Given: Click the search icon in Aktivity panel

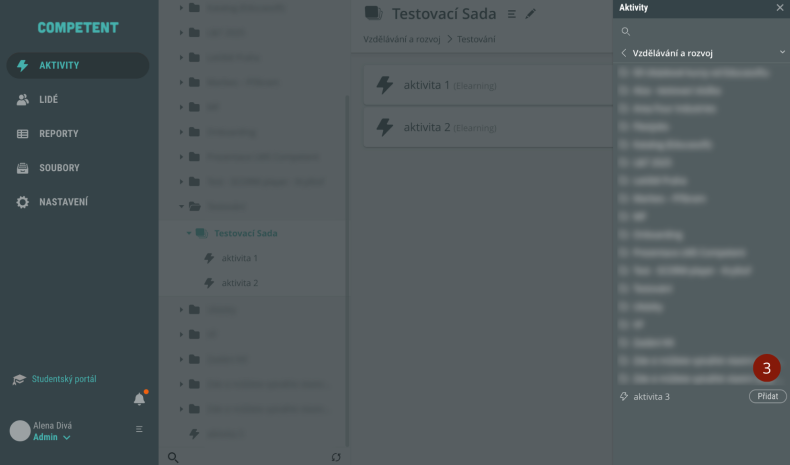Looking at the screenshot, I should click(626, 32).
